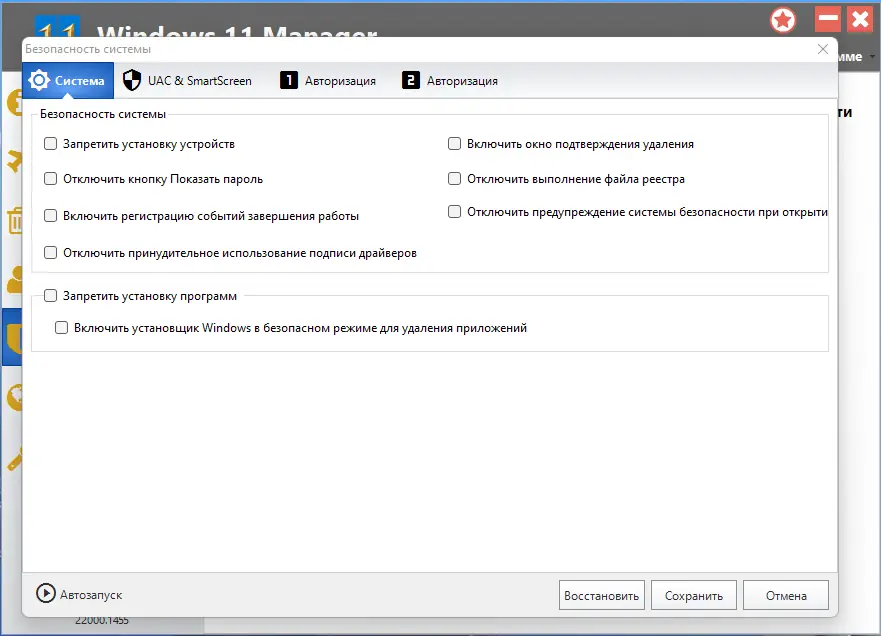The width and height of the screenshot is (881, 636).
Task: Check Включить установщик Windows в безопасном режиме
Action: click(x=61, y=328)
